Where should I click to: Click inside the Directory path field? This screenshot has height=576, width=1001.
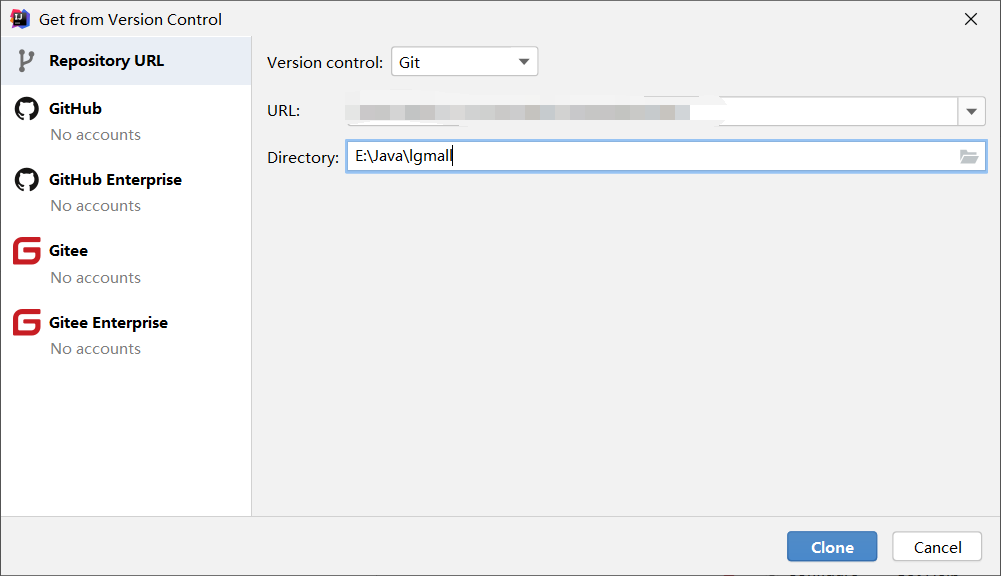pos(600,156)
